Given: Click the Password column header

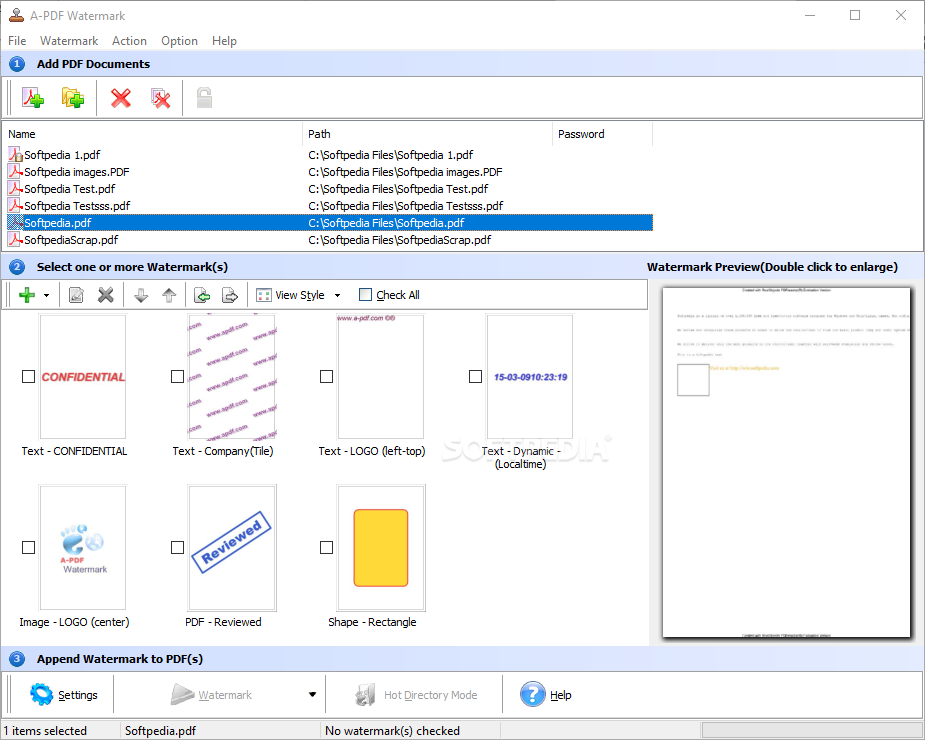Looking at the screenshot, I should pos(602,134).
